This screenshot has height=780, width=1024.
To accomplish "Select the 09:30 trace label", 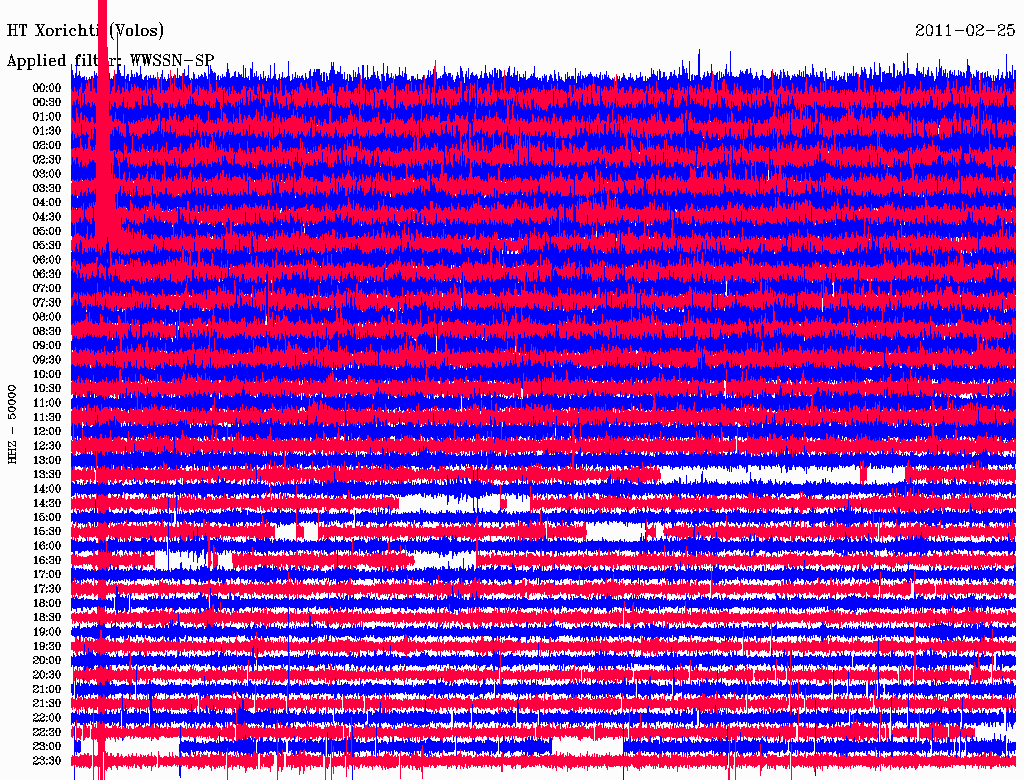I will click(46, 360).
